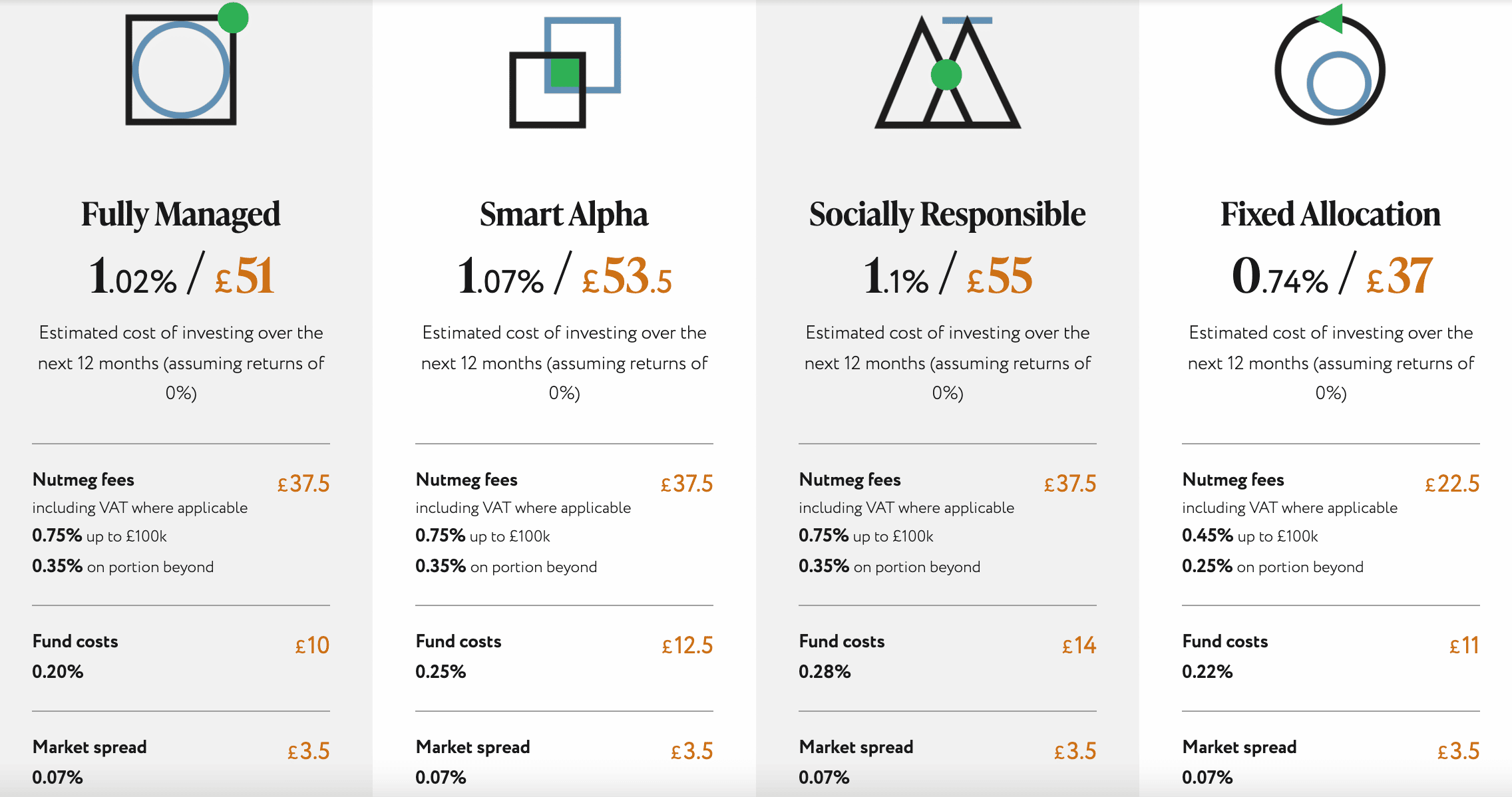The image size is (1512, 797).
Task: Select the Smart Alpha heading
Action: [x=564, y=215]
